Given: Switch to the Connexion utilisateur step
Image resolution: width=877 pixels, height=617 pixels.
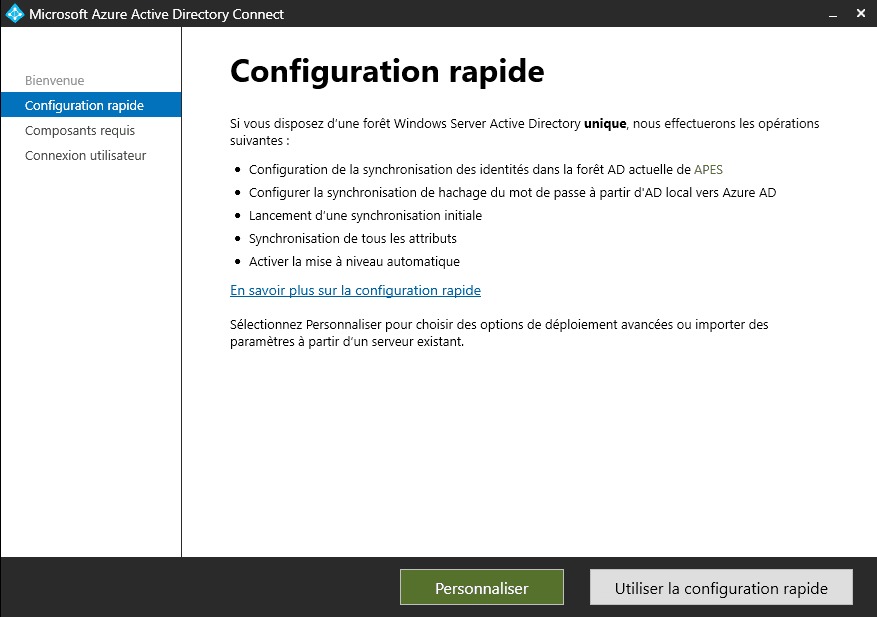Looking at the screenshot, I should (85, 155).
